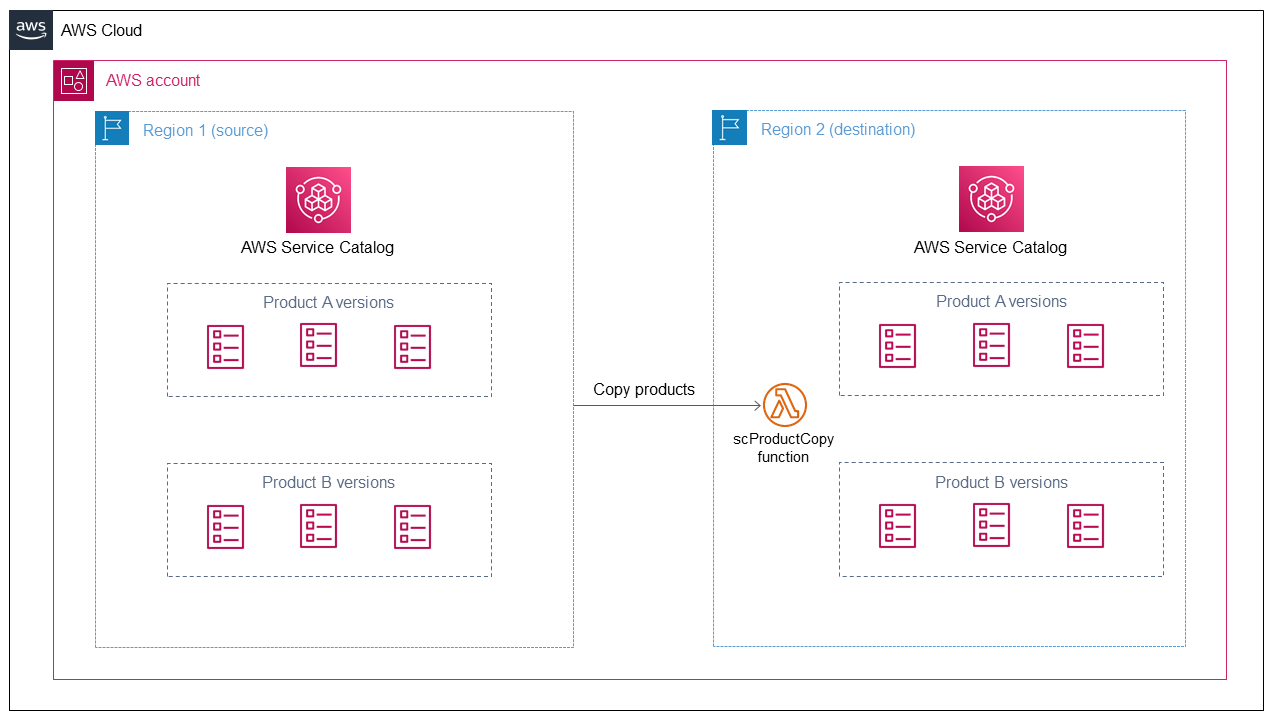Click the Product B versions label in Region 1
Viewport: 1280px width, 720px height.
point(329,482)
